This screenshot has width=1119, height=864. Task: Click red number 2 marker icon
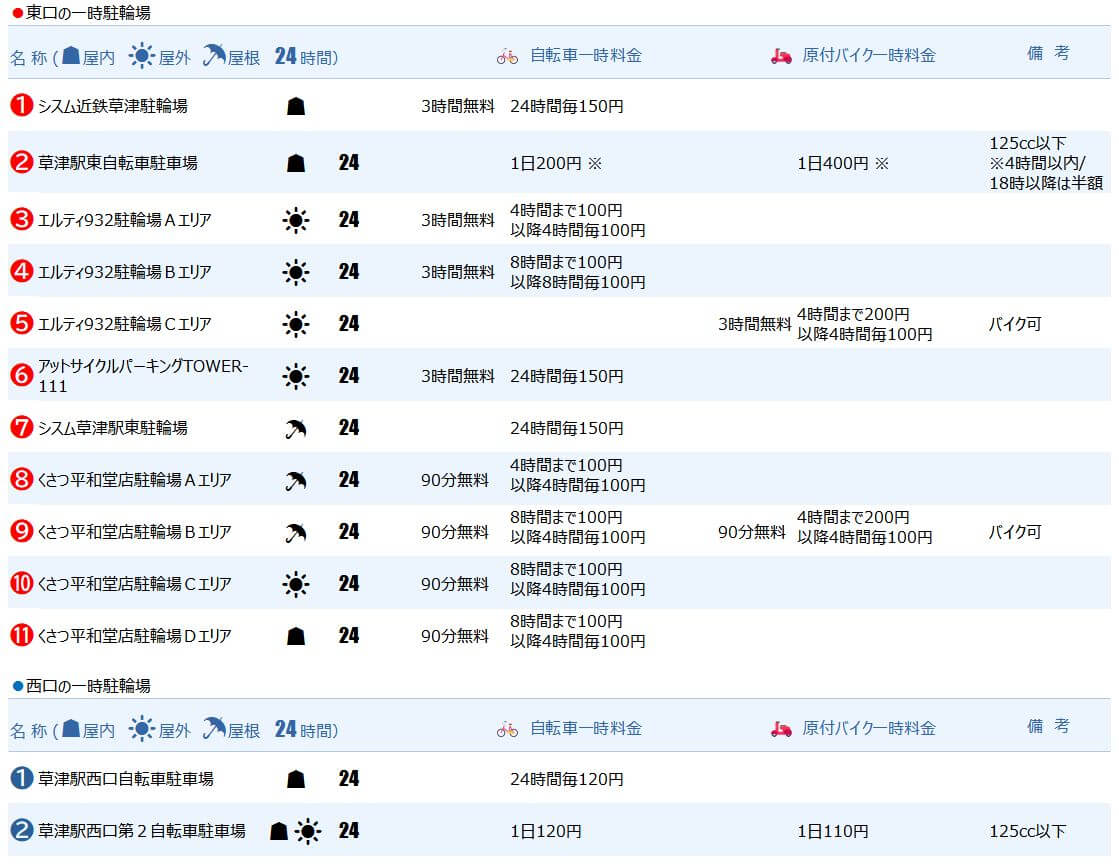coord(22,163)
